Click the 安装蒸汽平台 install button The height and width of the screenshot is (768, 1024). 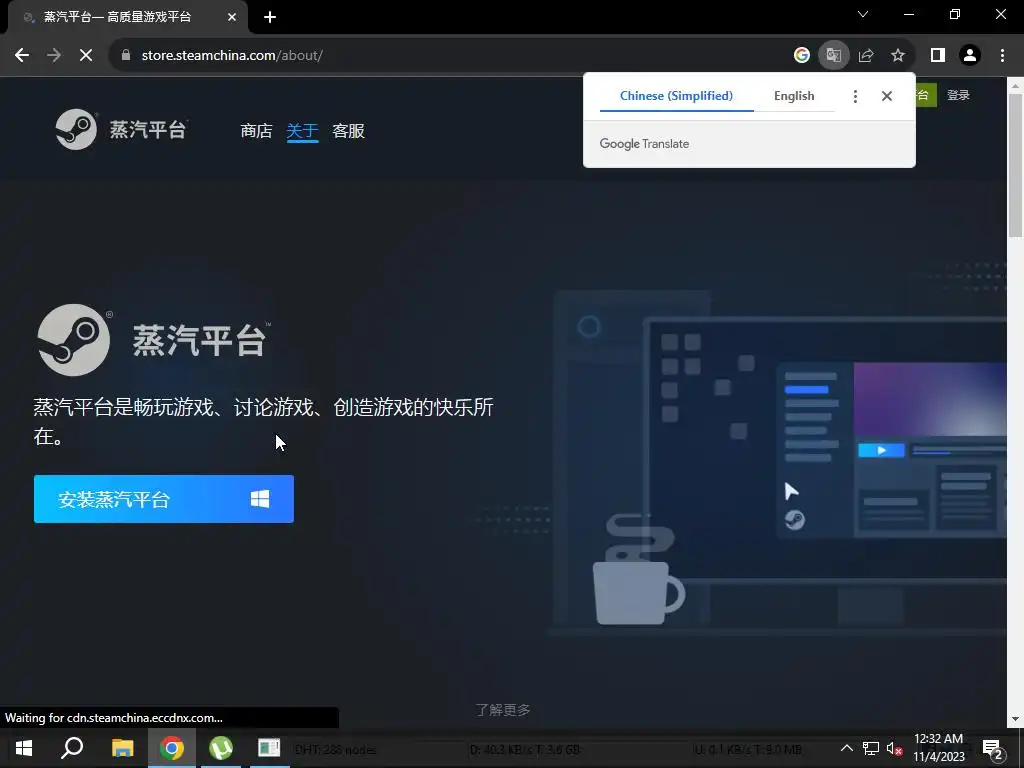pos(164,499)
